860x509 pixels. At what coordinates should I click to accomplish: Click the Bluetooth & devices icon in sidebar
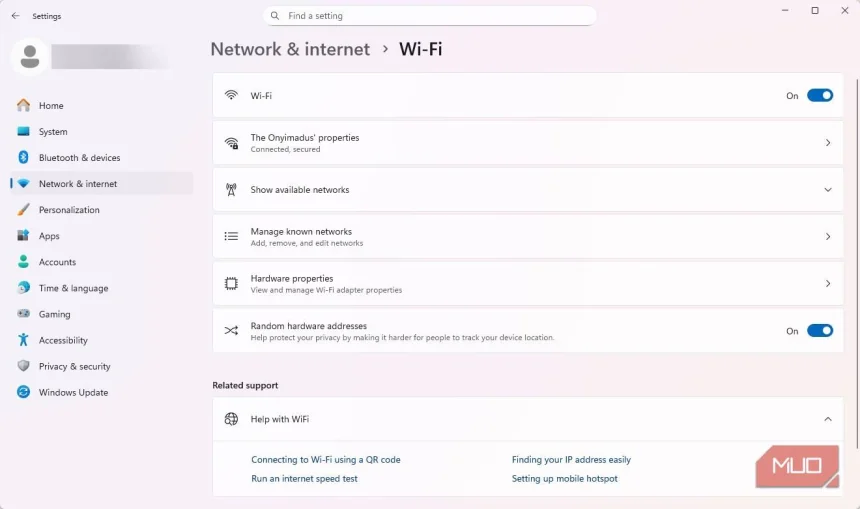[x=23, y=158]
